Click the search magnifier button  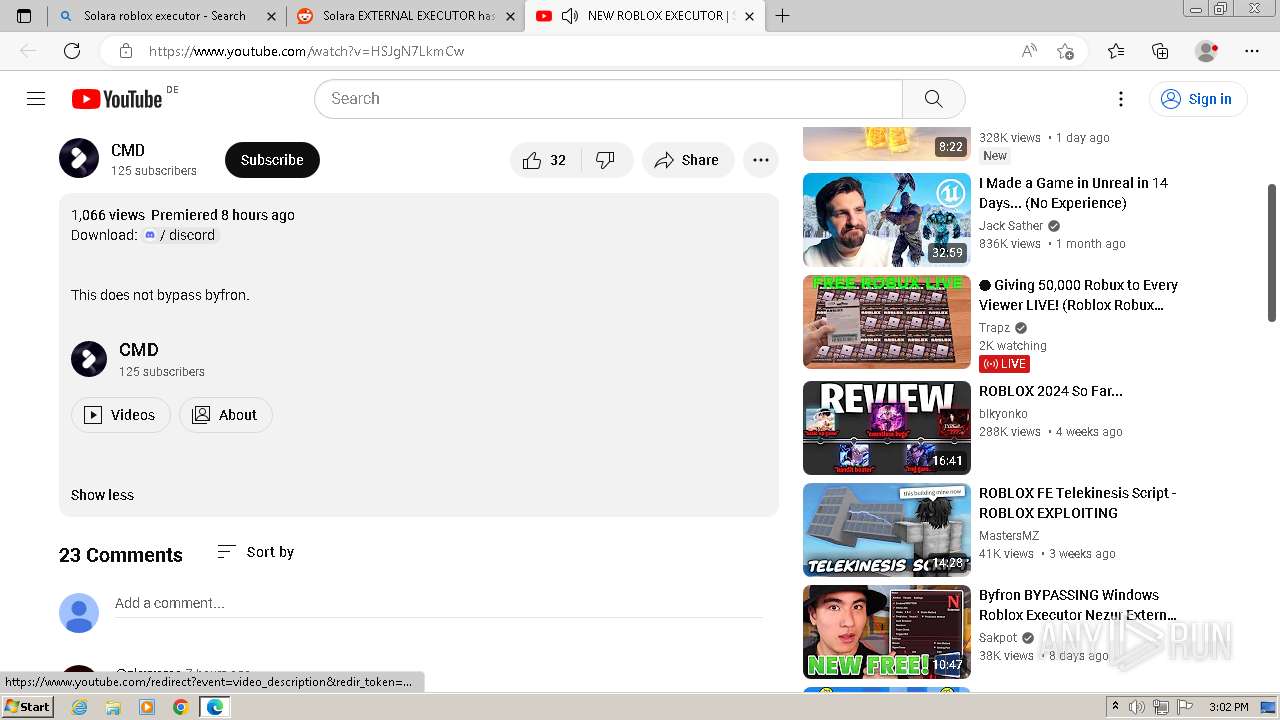click(933, 98)
